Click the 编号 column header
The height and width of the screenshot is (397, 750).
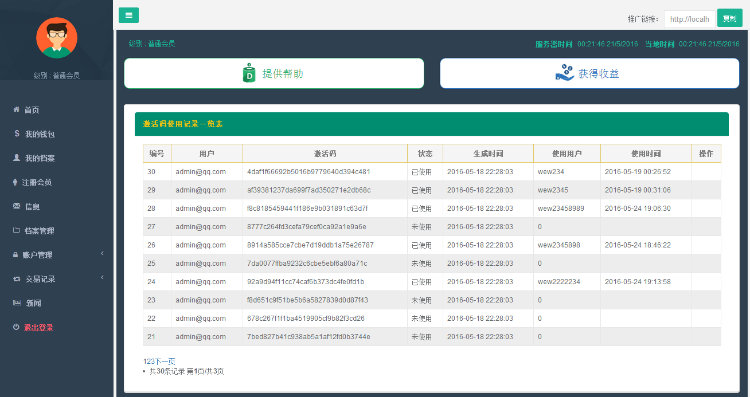[157, 154]
